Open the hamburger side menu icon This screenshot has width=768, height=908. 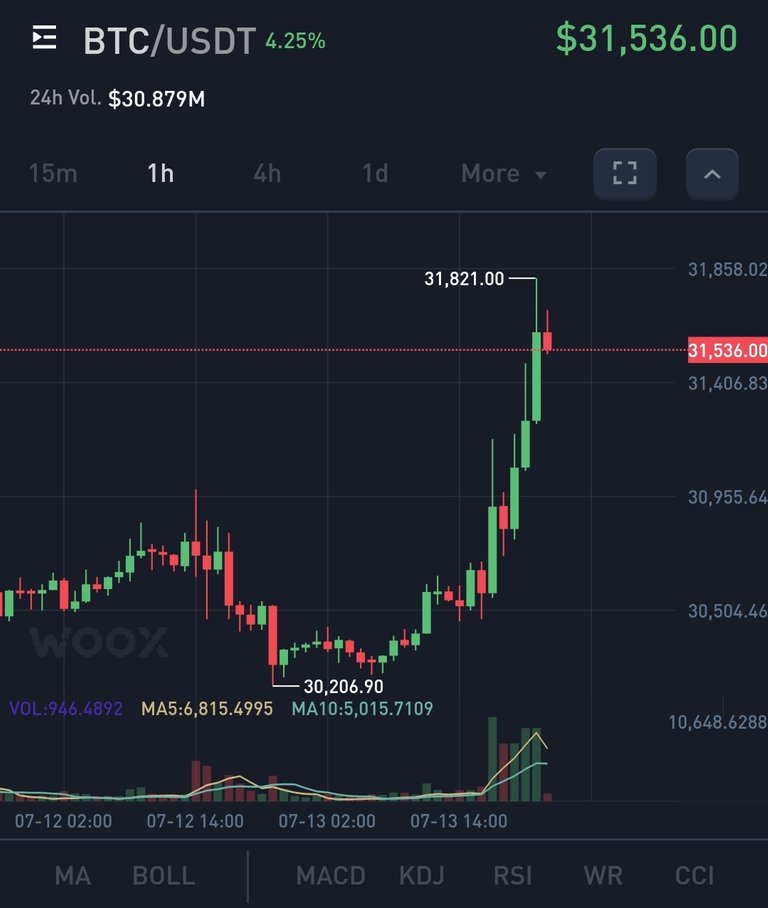44,39
